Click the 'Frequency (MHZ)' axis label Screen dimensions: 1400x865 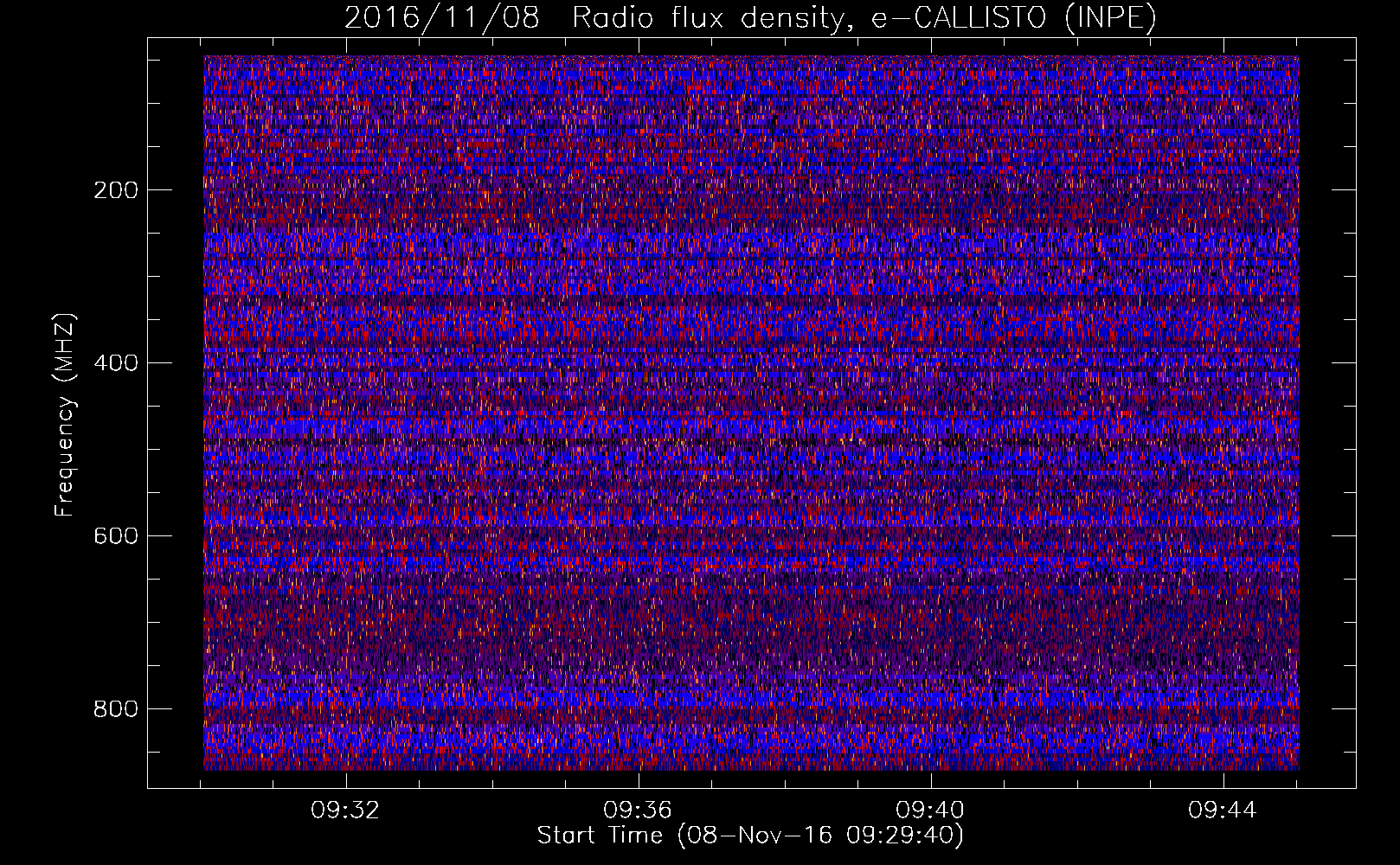coord(64,415)
